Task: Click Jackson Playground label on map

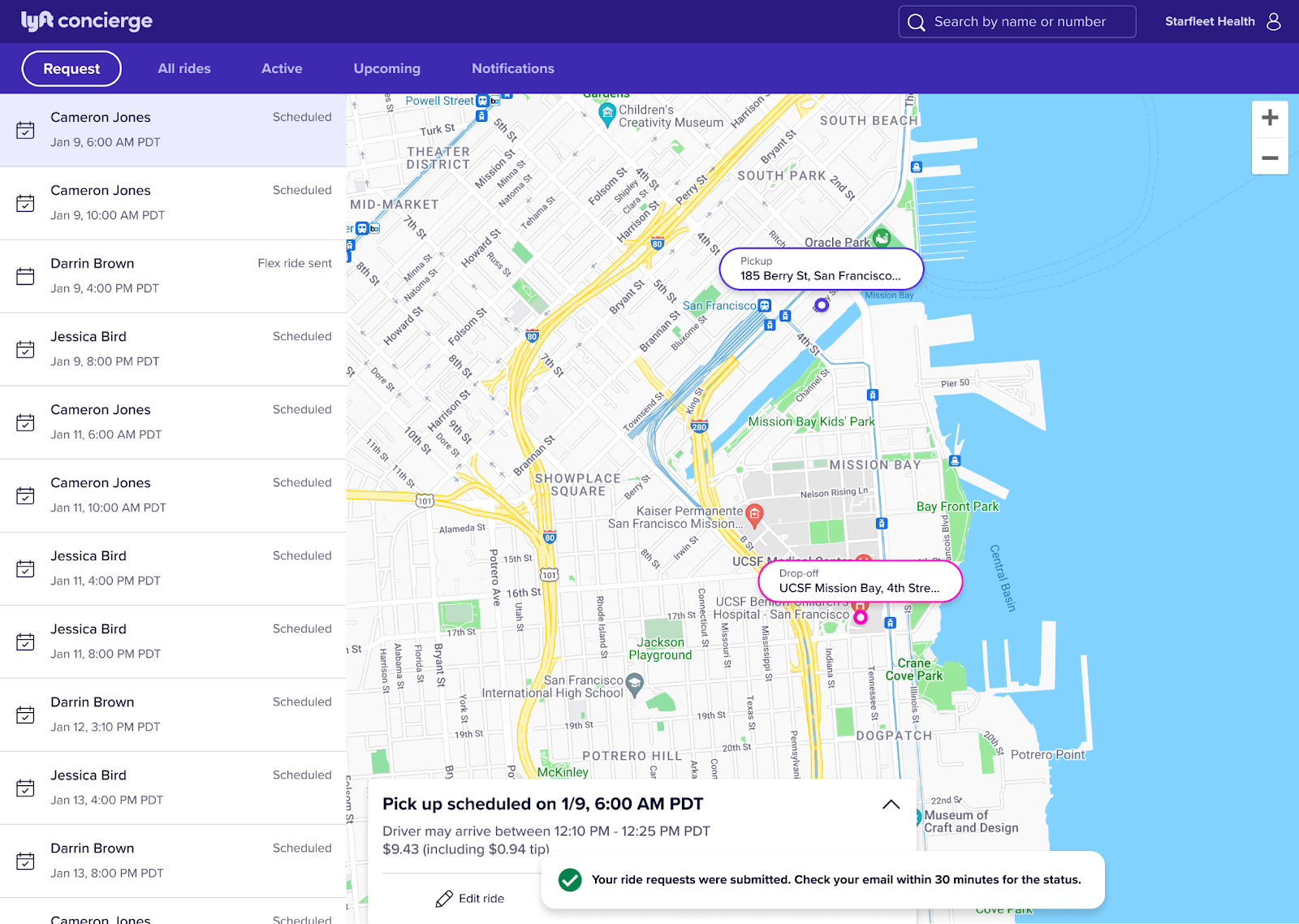Action: coord(660,649)
